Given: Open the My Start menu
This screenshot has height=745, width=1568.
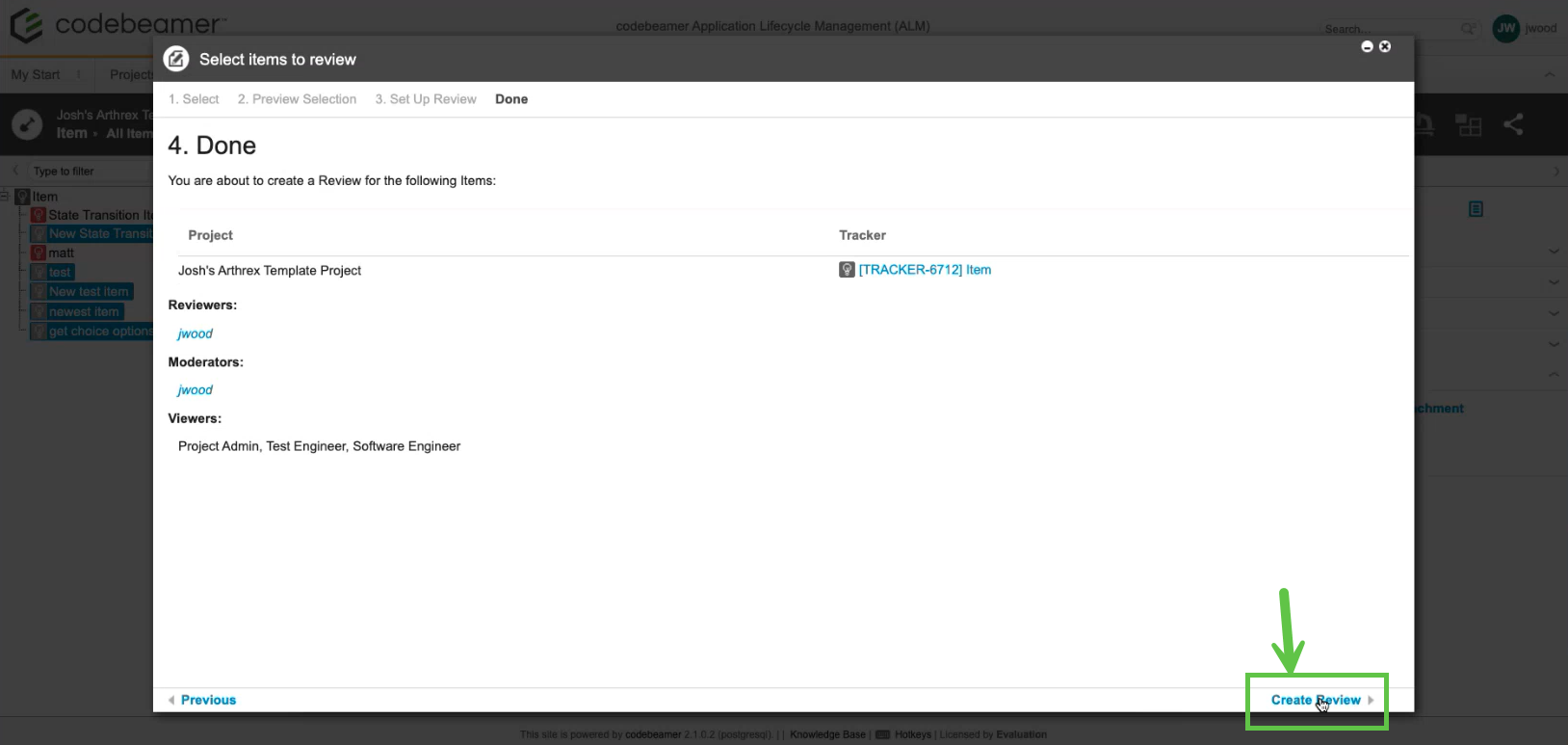Looking at the screenshot, I should (36, 74).
